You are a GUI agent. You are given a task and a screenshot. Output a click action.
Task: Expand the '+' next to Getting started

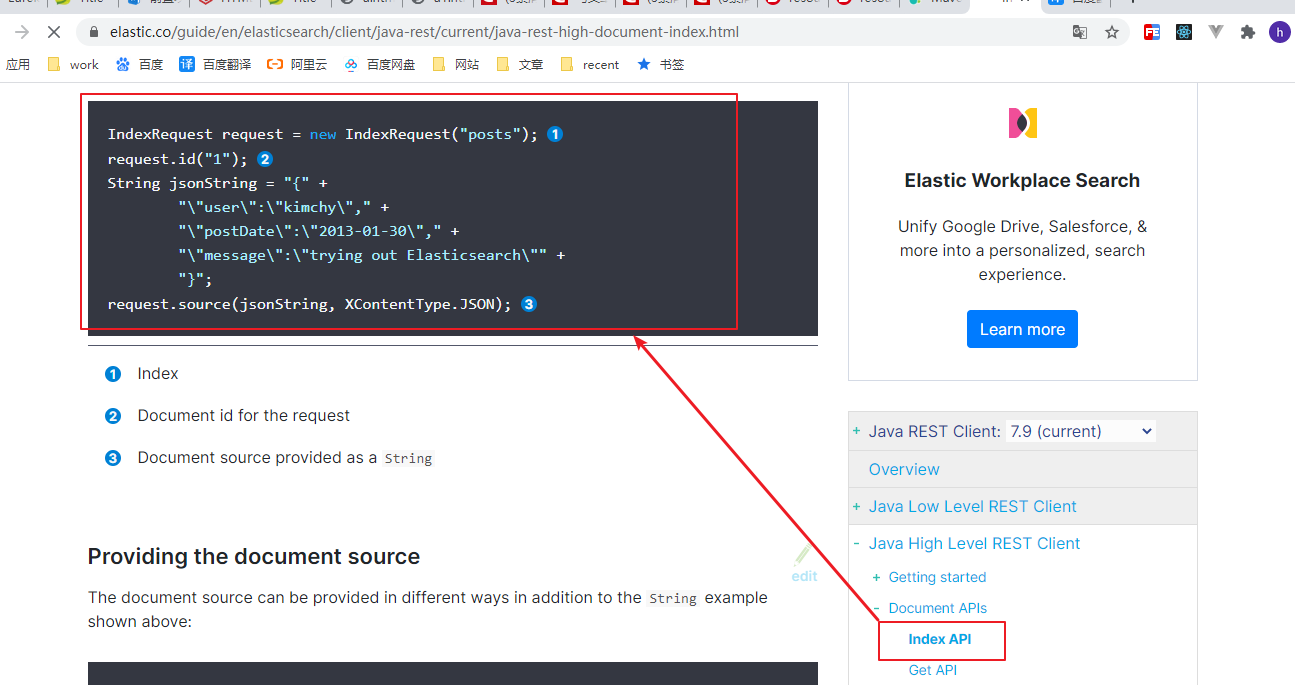click(x=877, y=577)
